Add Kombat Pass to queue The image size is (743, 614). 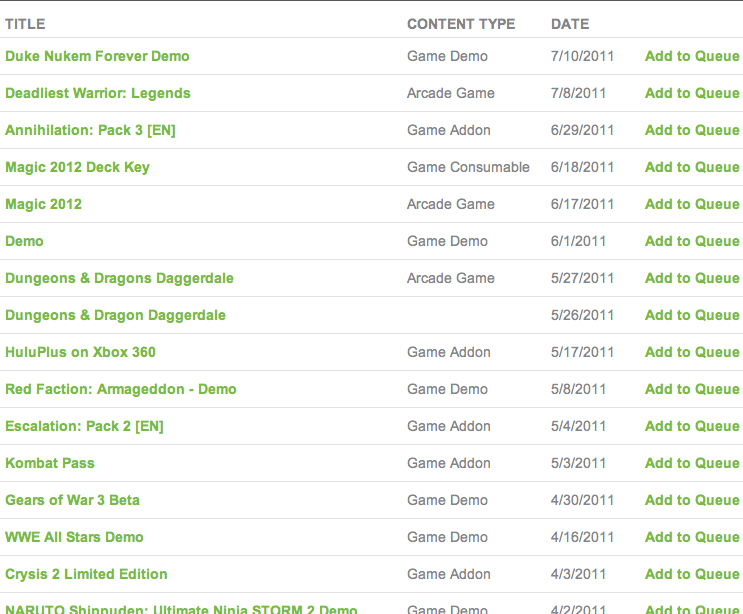pos(692,463)
